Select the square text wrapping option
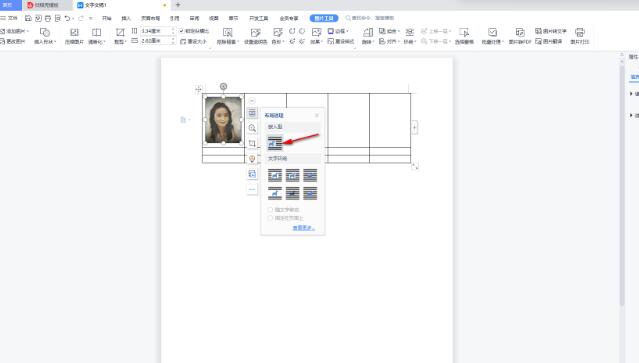This screenshot has height=363, width=639. [275, 175]
